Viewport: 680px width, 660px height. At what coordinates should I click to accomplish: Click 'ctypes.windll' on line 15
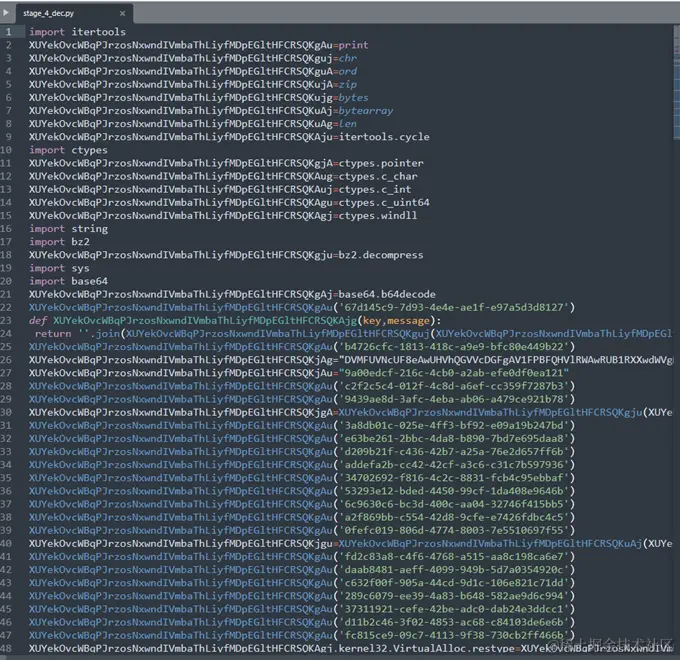(378, 216)
